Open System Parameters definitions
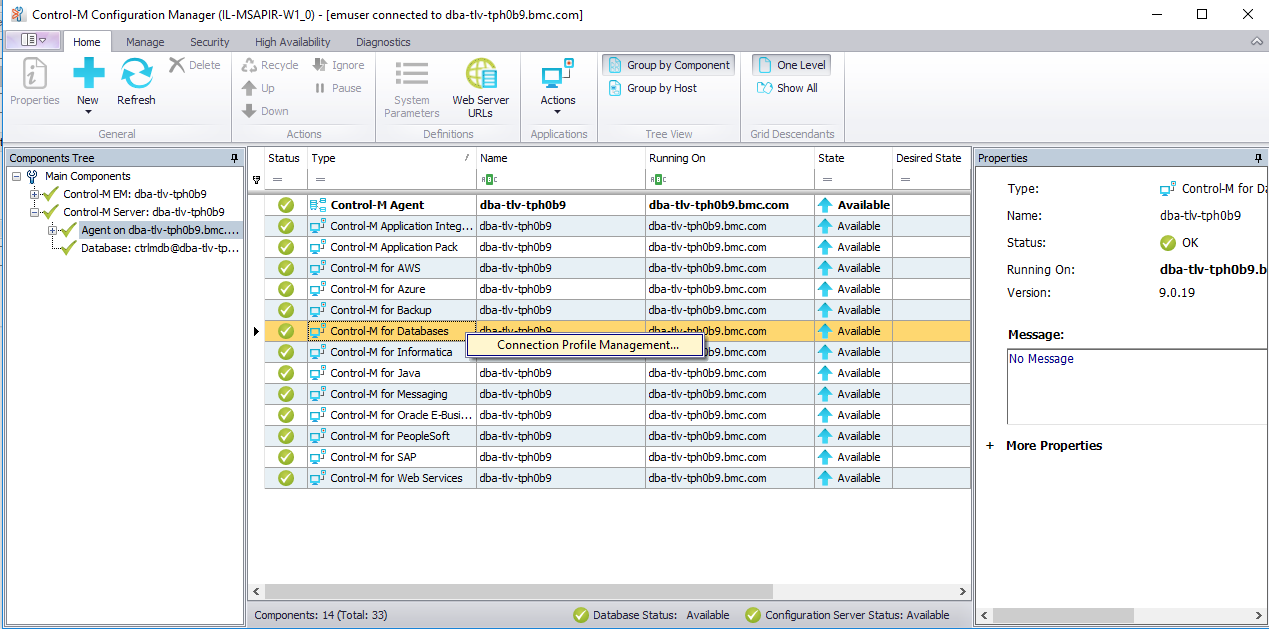This screenshot has height=629, width=1269. point(411,88)
